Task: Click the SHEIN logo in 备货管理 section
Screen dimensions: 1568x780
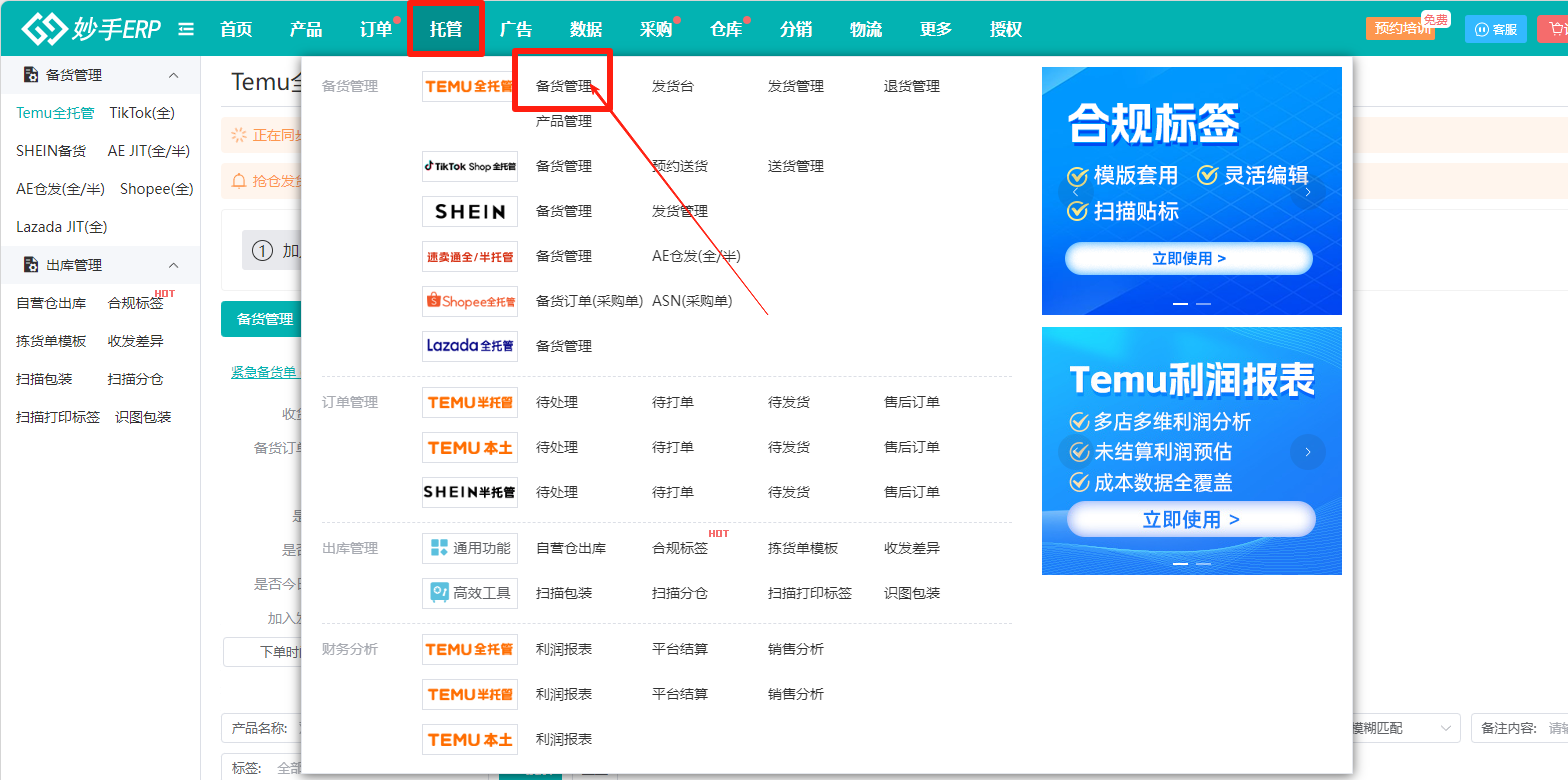Action: (x=470, y=211)
